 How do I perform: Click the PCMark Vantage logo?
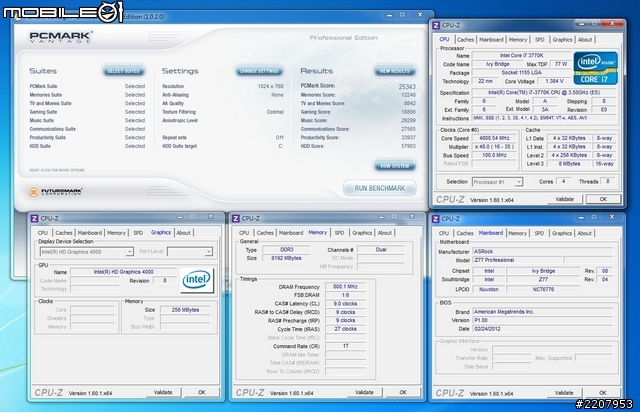[61, 37]
